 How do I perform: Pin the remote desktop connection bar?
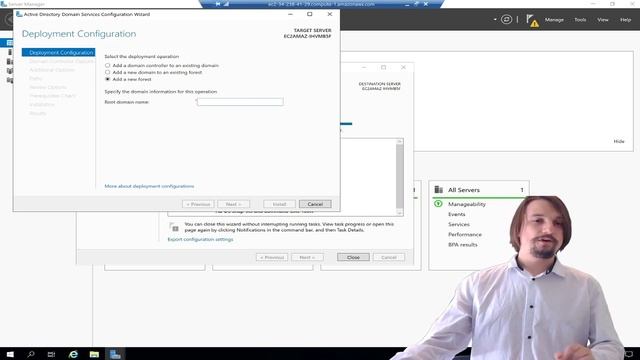pyautogui.click(x=218, y=4)
